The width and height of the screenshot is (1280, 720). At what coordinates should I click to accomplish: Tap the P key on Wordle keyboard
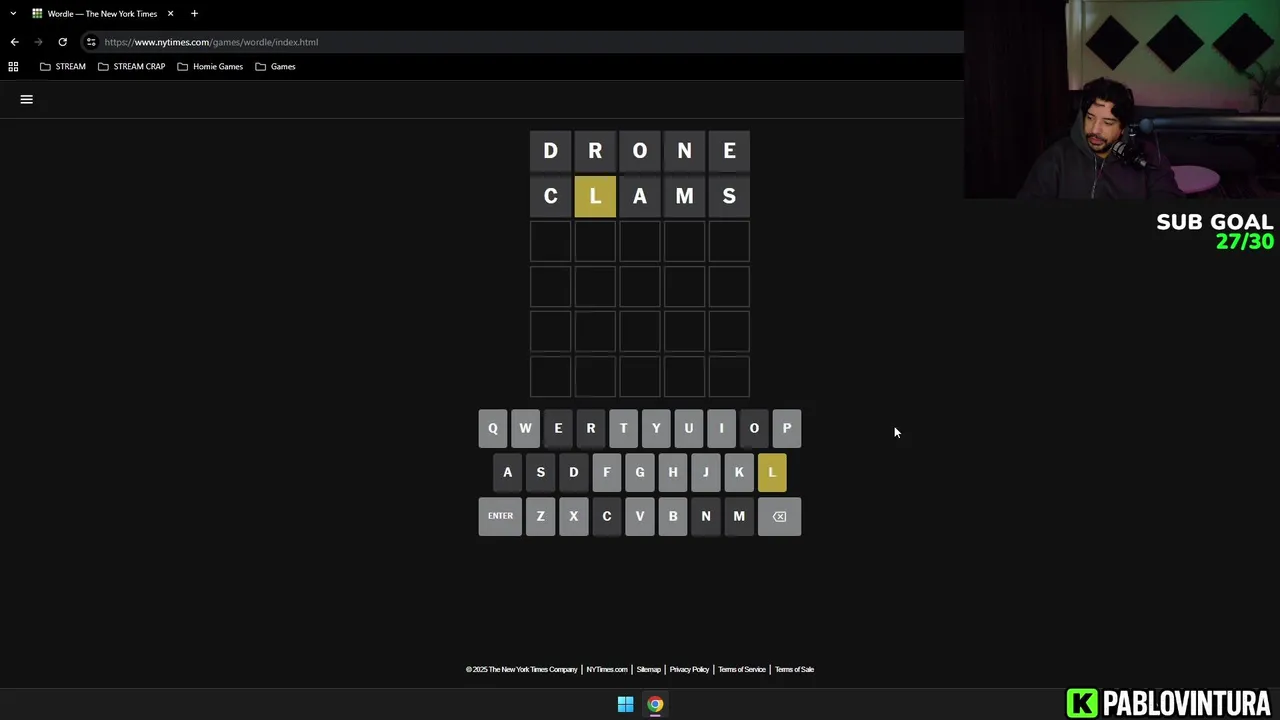[787, 428]
